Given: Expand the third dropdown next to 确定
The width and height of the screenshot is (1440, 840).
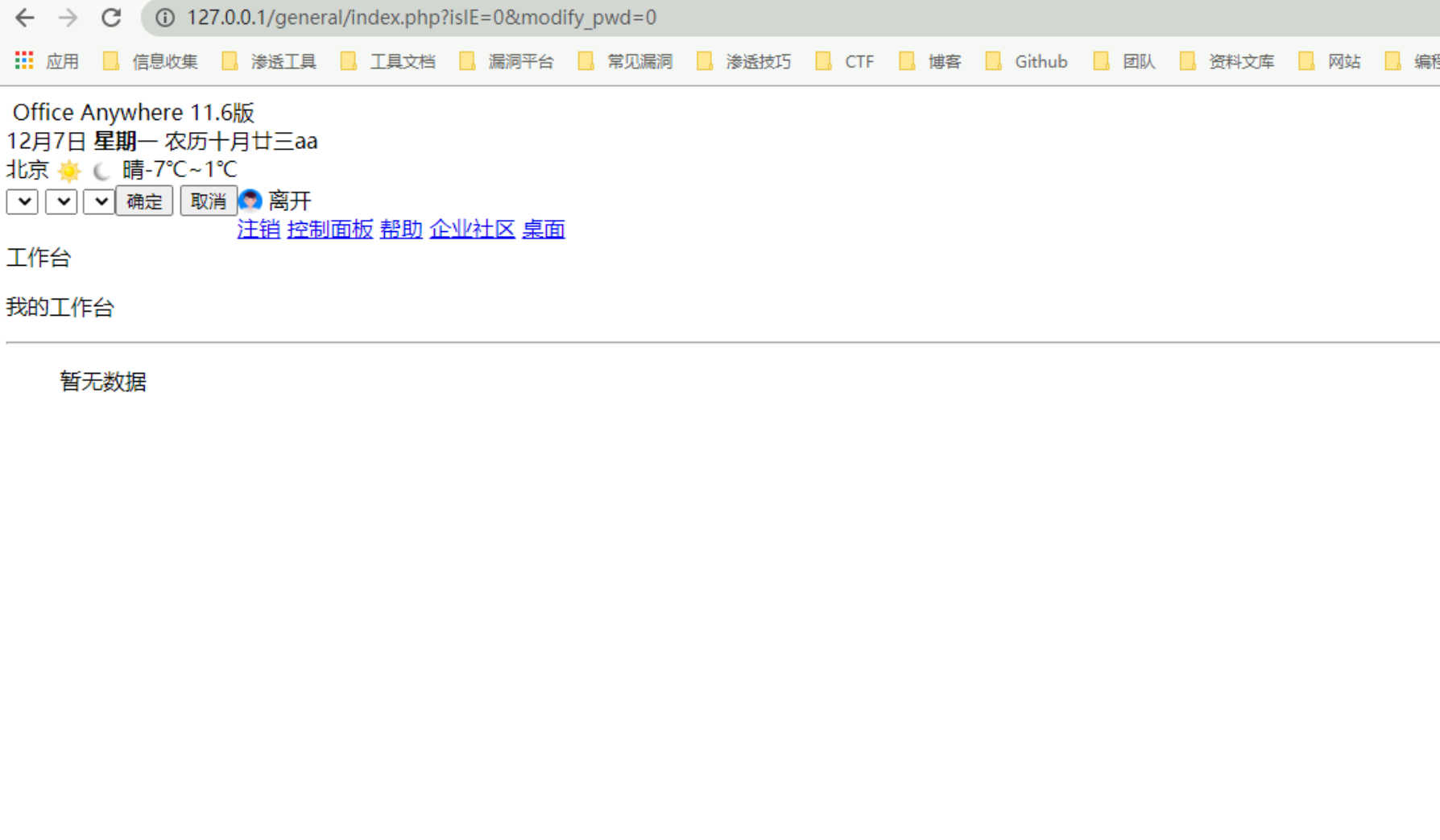Looking at the screenshot, I should coord(99,201).
